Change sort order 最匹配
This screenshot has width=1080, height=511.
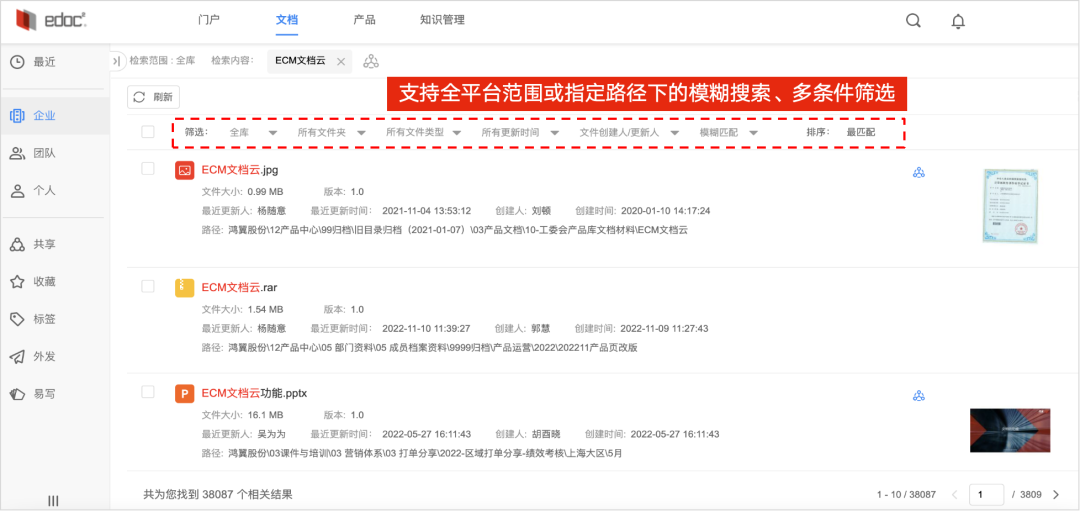[x=861, y=132]
